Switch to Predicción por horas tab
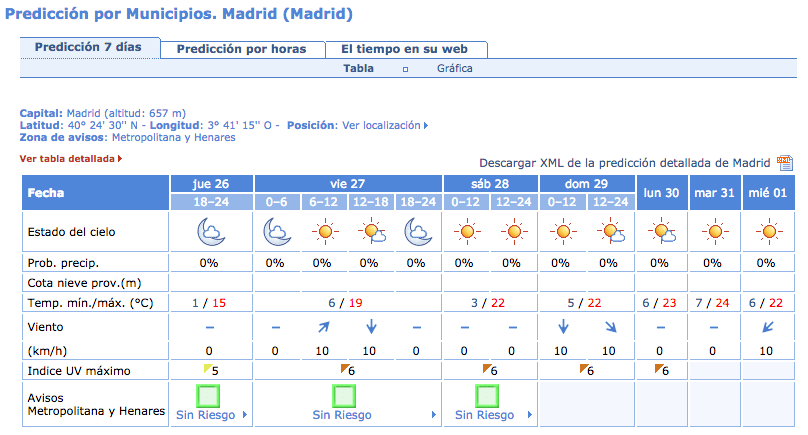This screenshot has width=808, height=435. [x=242, y=49]
